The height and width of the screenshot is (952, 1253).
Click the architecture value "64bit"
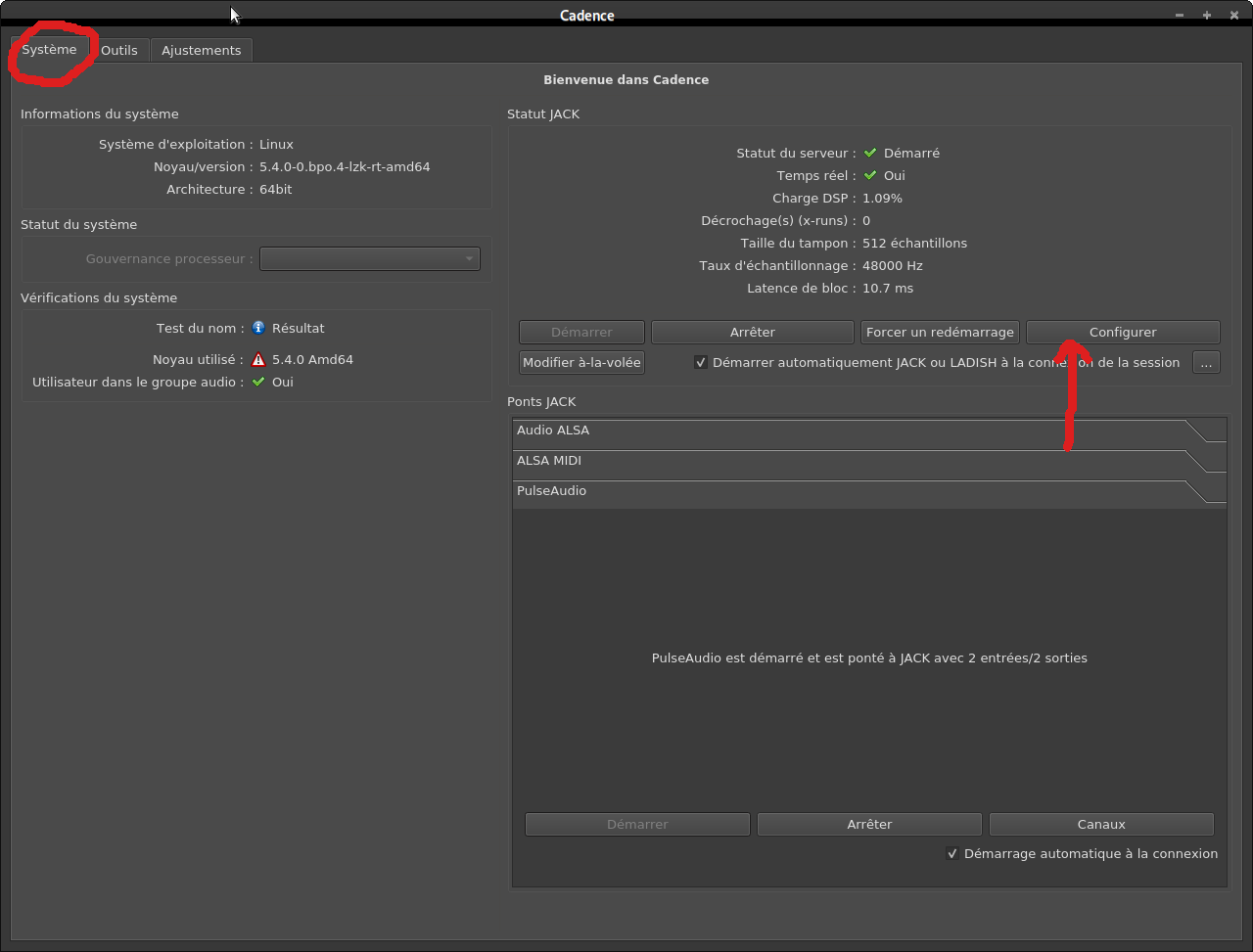tap(275, 189)
